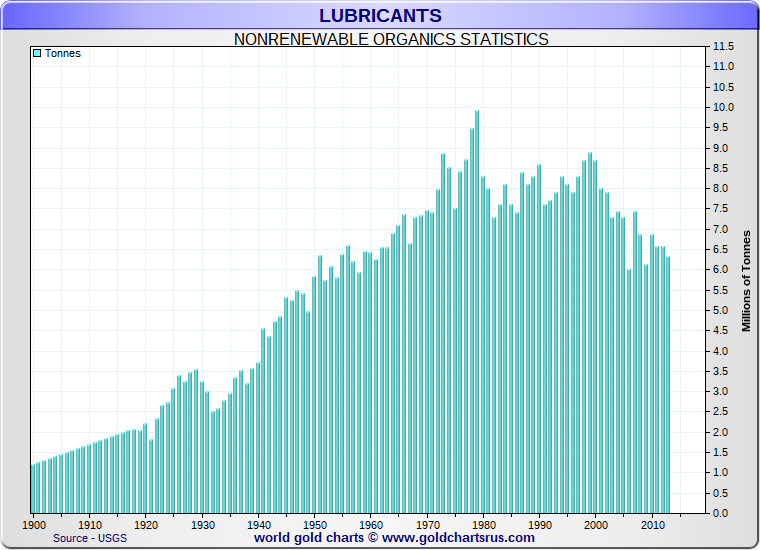Click the 5.0 y-axis value

tap(722, 310)
